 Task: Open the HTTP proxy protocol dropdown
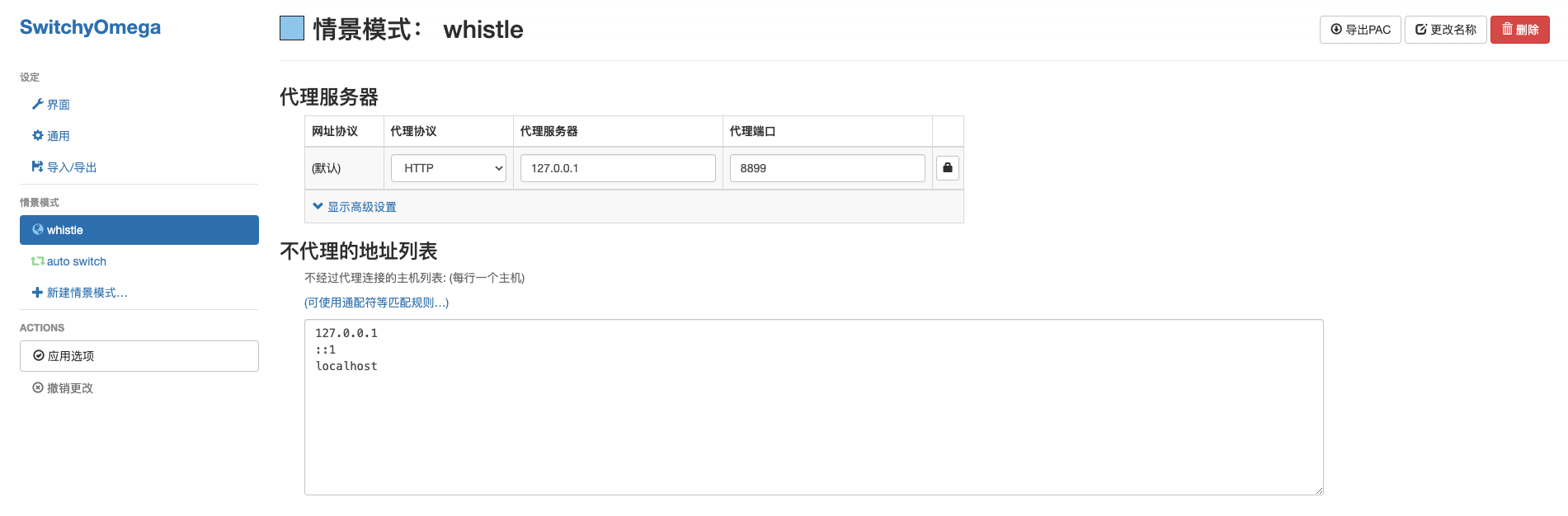pos(449,168)
